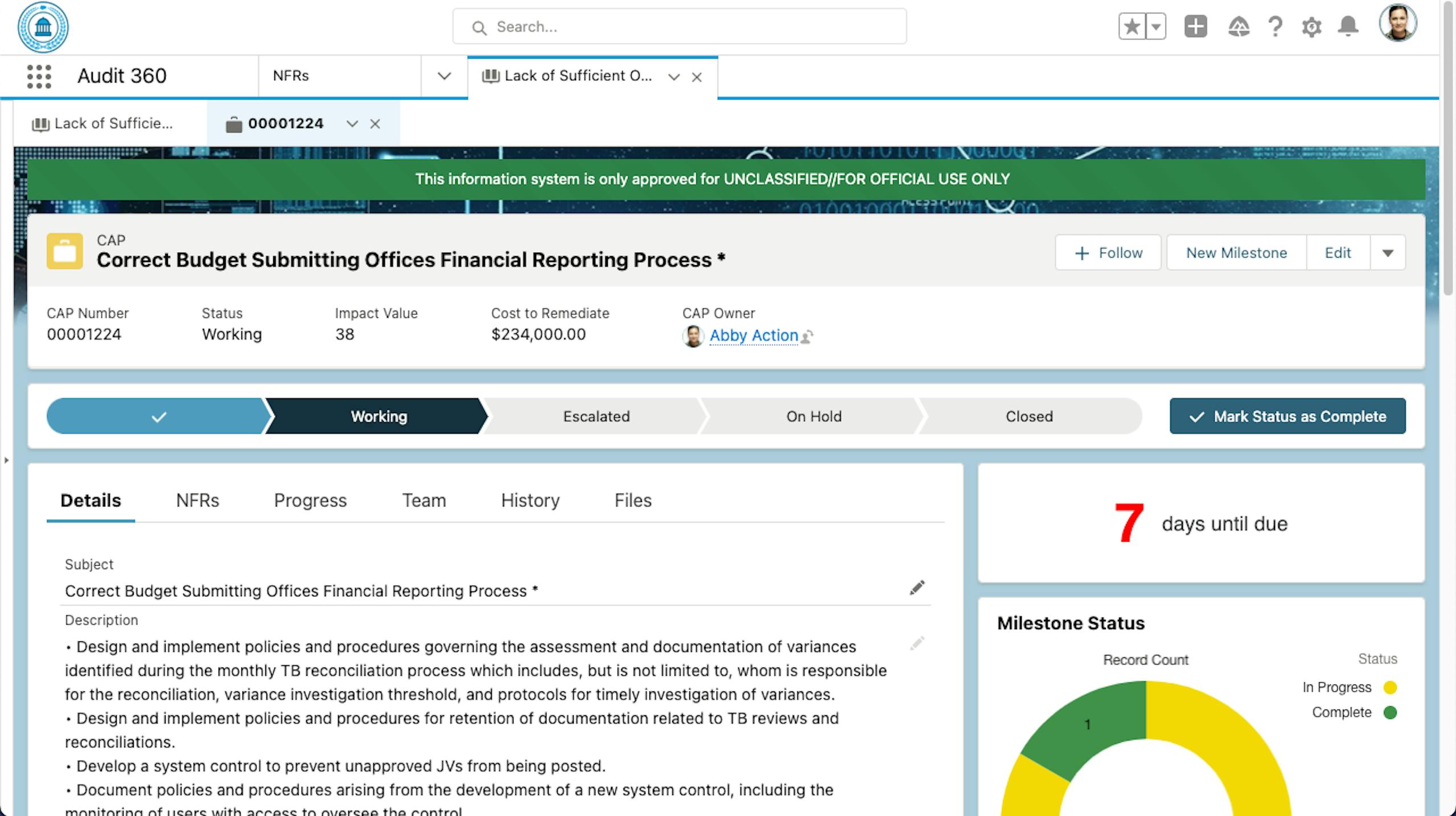Open the History tab
This screenshot has height=816, width=1456.
(530, 500)
